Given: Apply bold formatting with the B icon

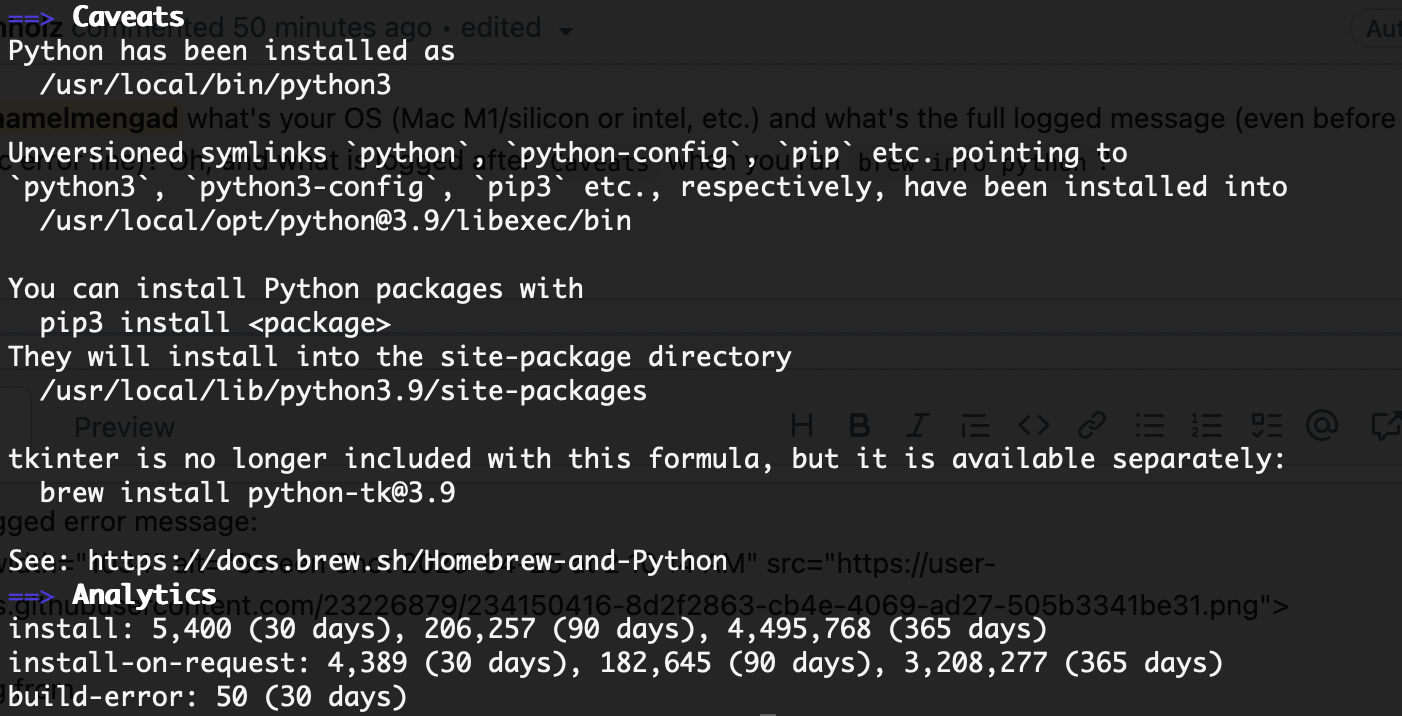Looking at the screenshot, I should click(858, 425).
